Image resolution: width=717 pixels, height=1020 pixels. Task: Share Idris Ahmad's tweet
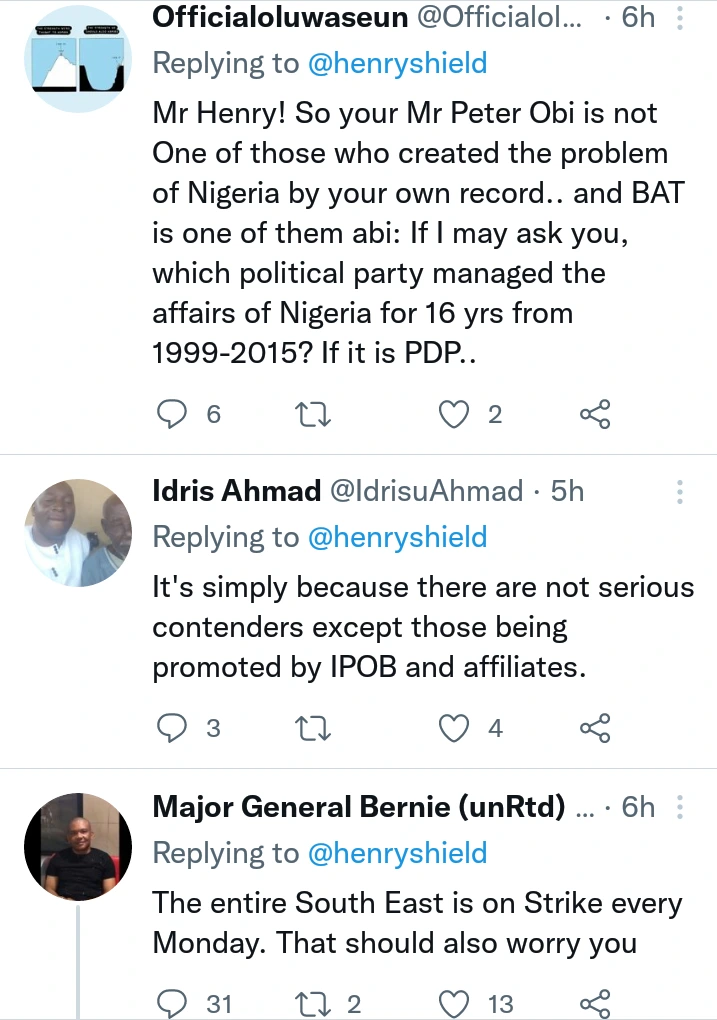click(x=595, y=729)
